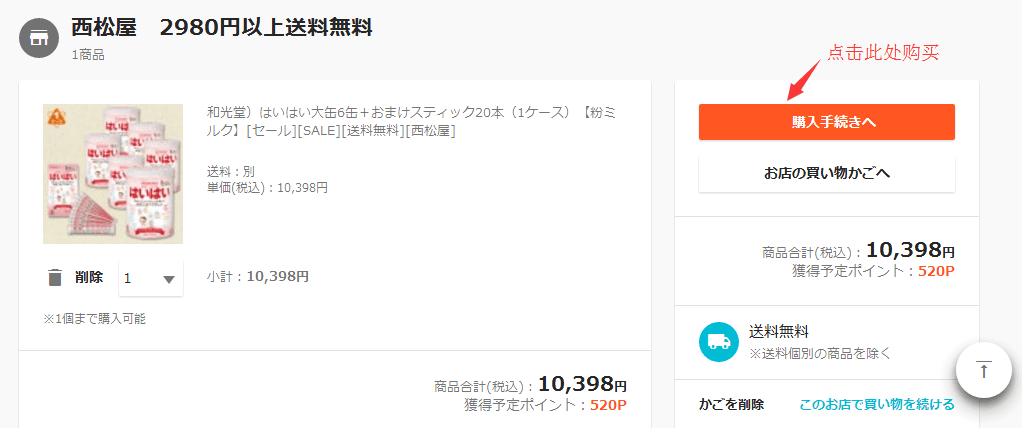Screen dimensions: 1022x428
Task: Click the 送料無料 shipping label
Action: tap(779, 331)
